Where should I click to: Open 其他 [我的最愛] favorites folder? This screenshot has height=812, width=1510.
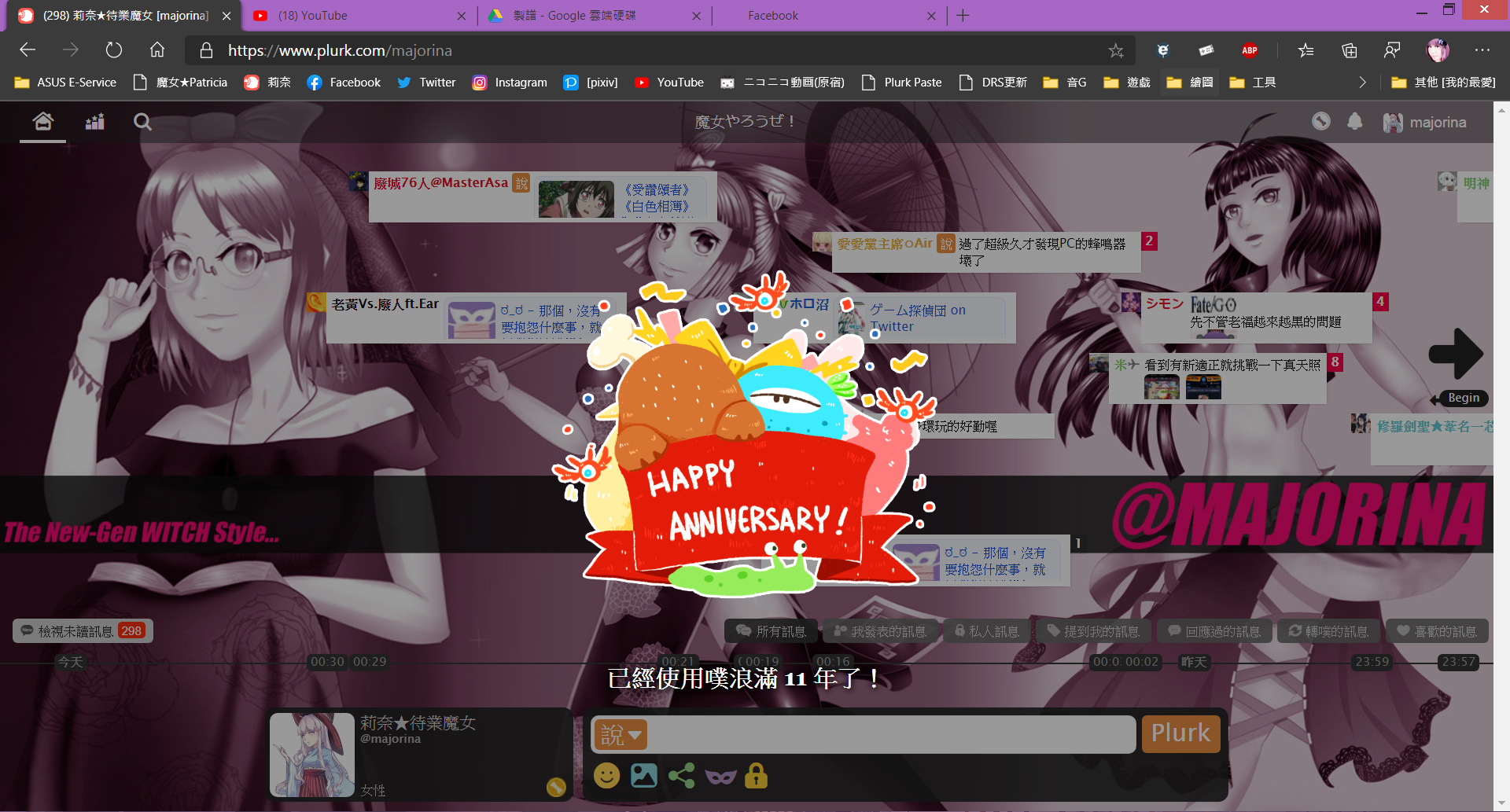click(x=1443, y=83)
